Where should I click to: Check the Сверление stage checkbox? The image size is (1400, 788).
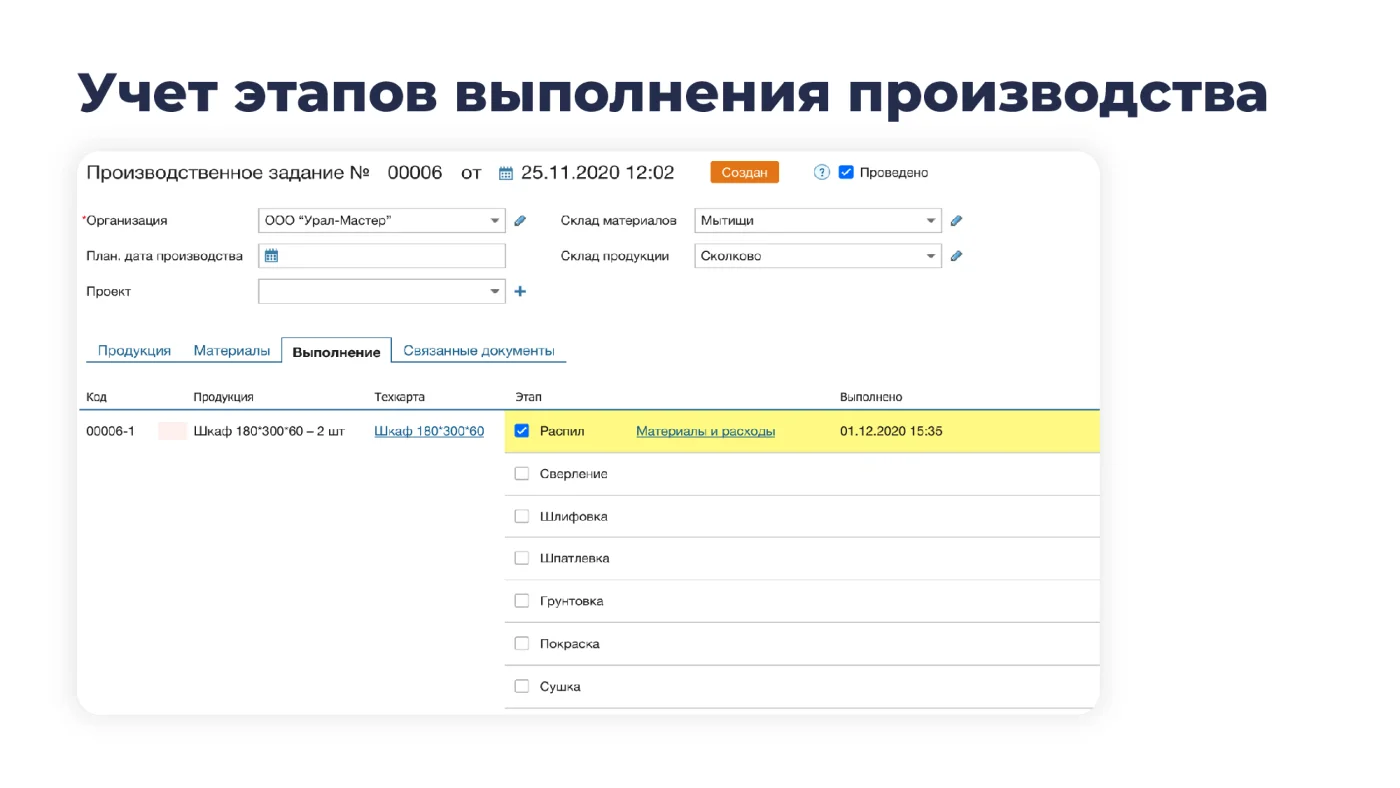pos(521,474)
